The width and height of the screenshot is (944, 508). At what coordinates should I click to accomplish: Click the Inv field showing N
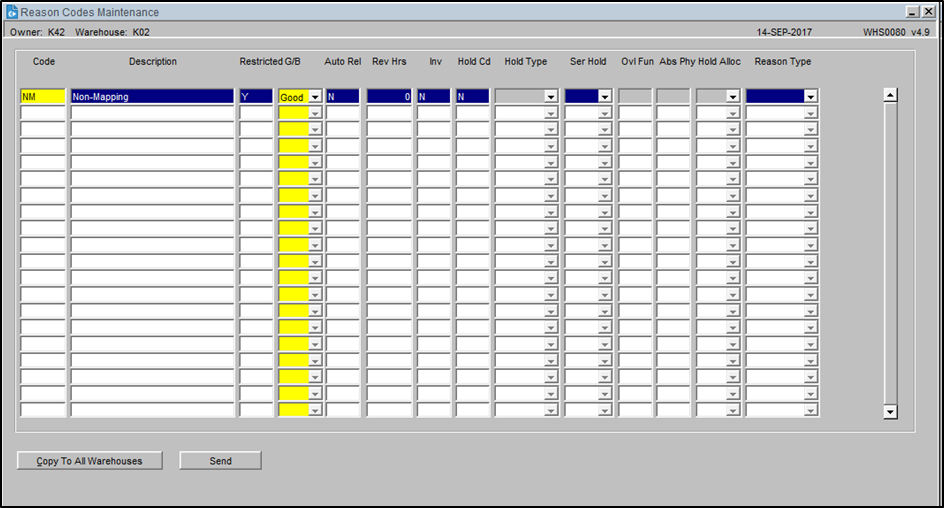tap(433, 96)
